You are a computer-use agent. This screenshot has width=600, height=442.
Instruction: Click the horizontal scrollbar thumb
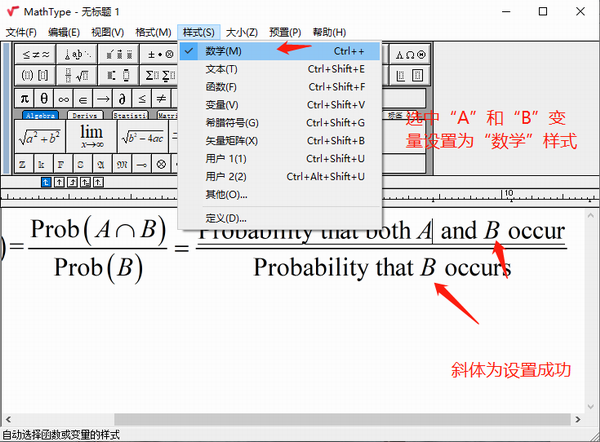pos(342,419)
